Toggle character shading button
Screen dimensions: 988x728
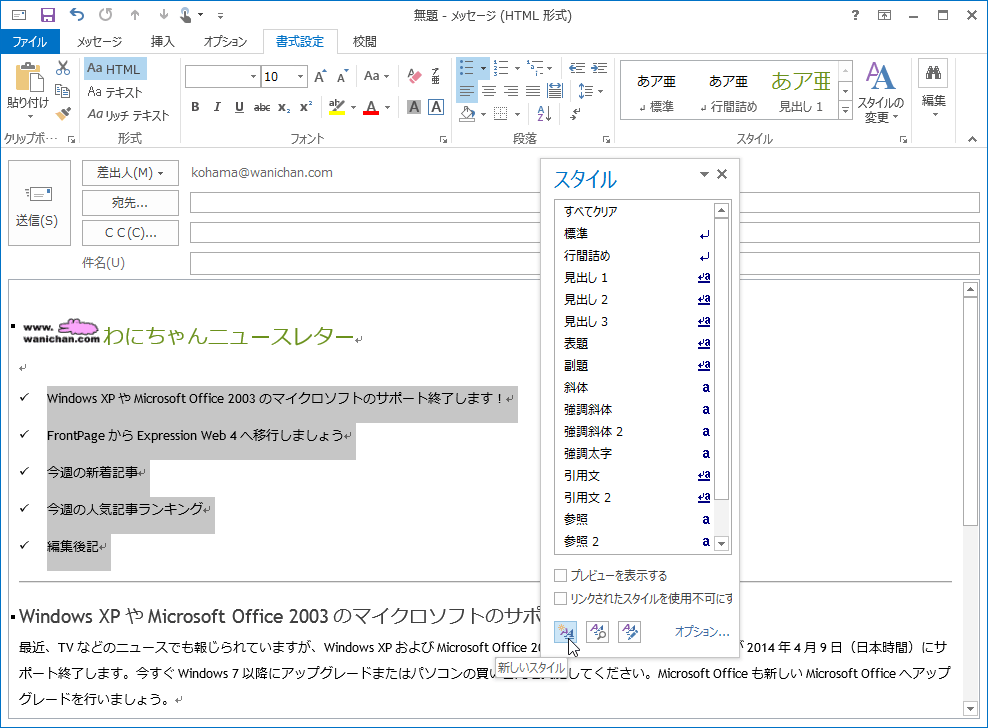(x=414, y=107)
